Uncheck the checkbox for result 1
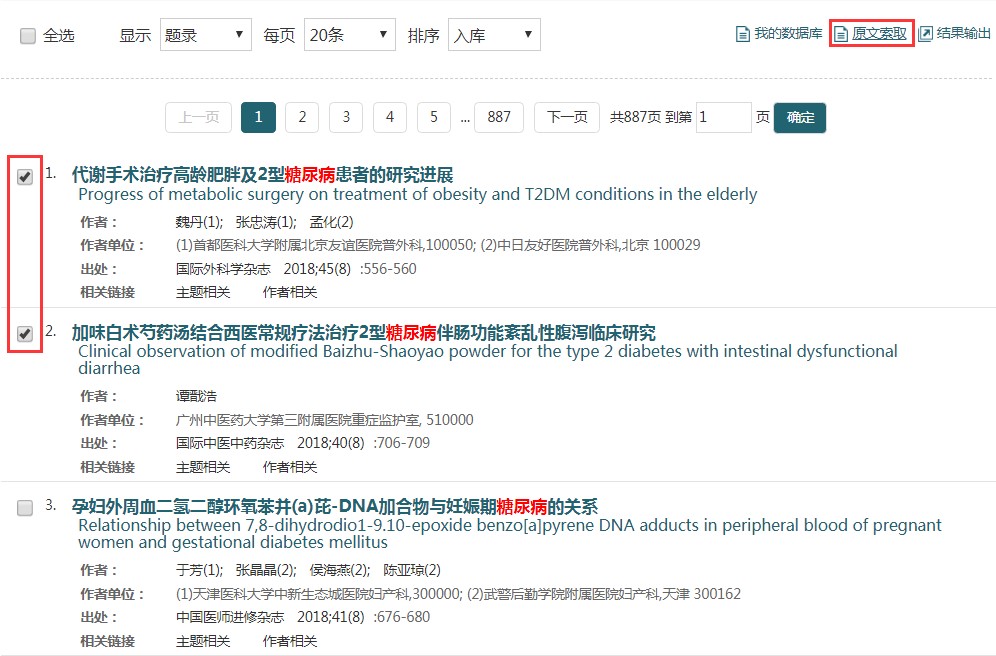Viewport: 996px width, 656px height. (25, 177)
